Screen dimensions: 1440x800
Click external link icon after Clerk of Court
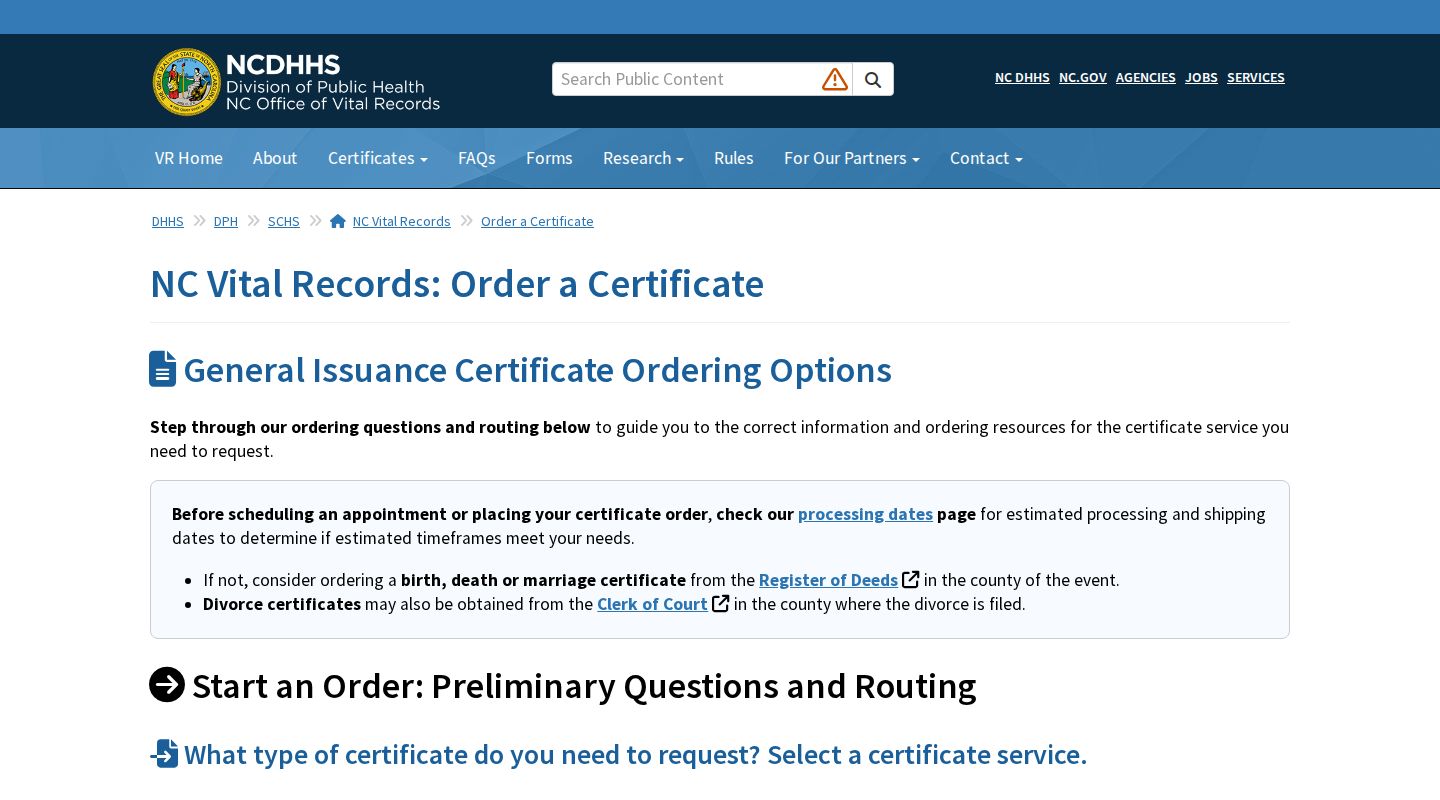[x=720, y=603]
